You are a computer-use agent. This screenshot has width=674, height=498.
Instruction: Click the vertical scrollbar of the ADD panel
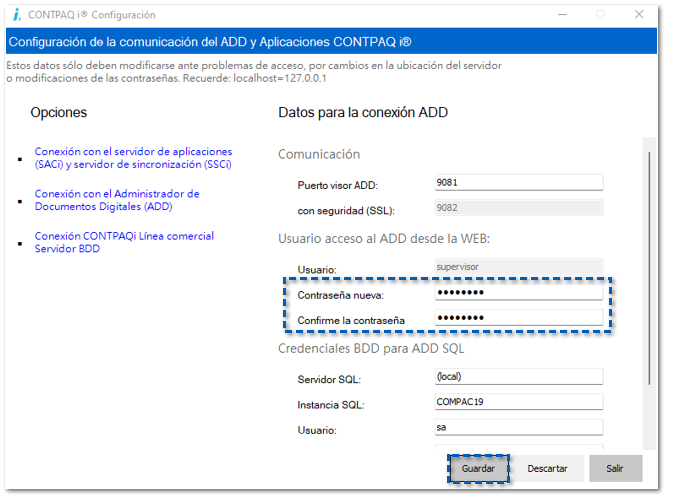coord(649,269)
